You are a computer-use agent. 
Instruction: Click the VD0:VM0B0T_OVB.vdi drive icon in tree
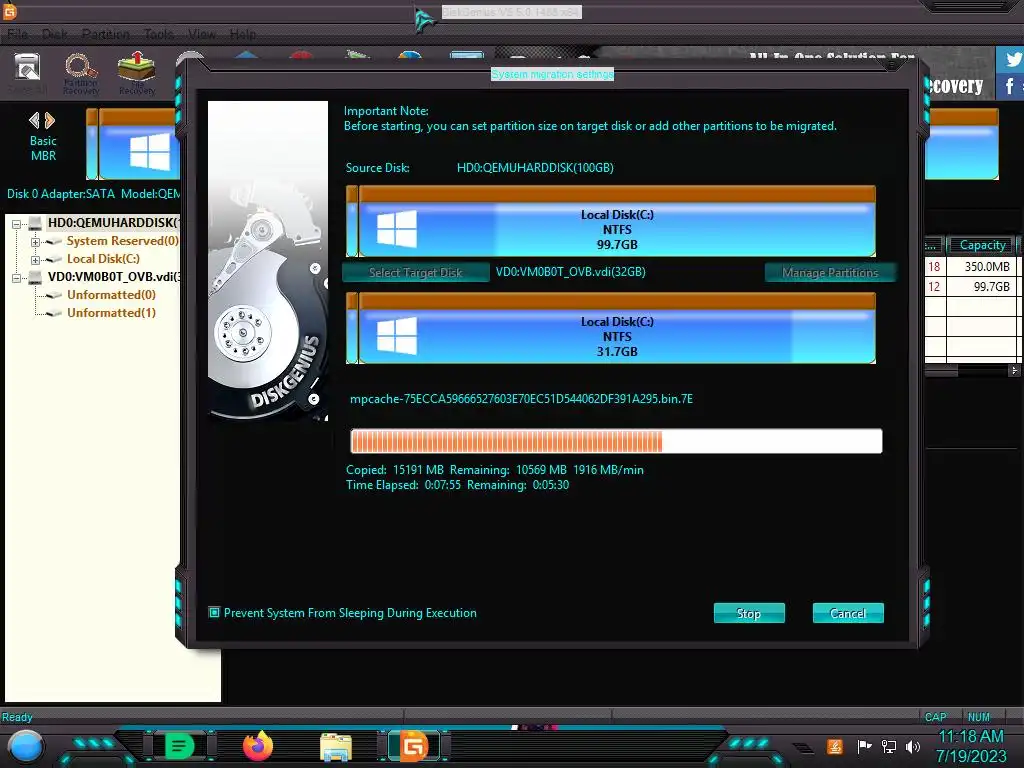36,277
